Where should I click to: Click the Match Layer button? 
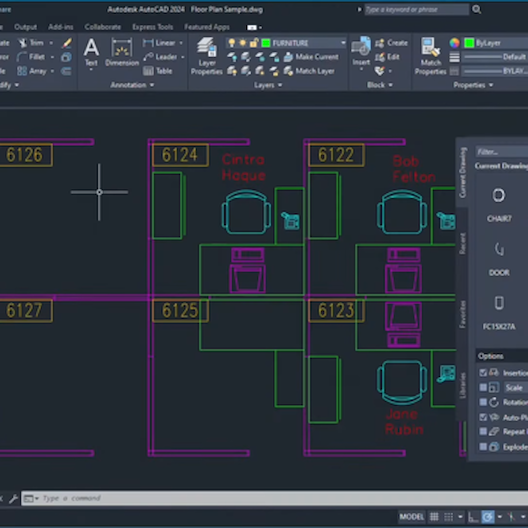click(309, 71)
